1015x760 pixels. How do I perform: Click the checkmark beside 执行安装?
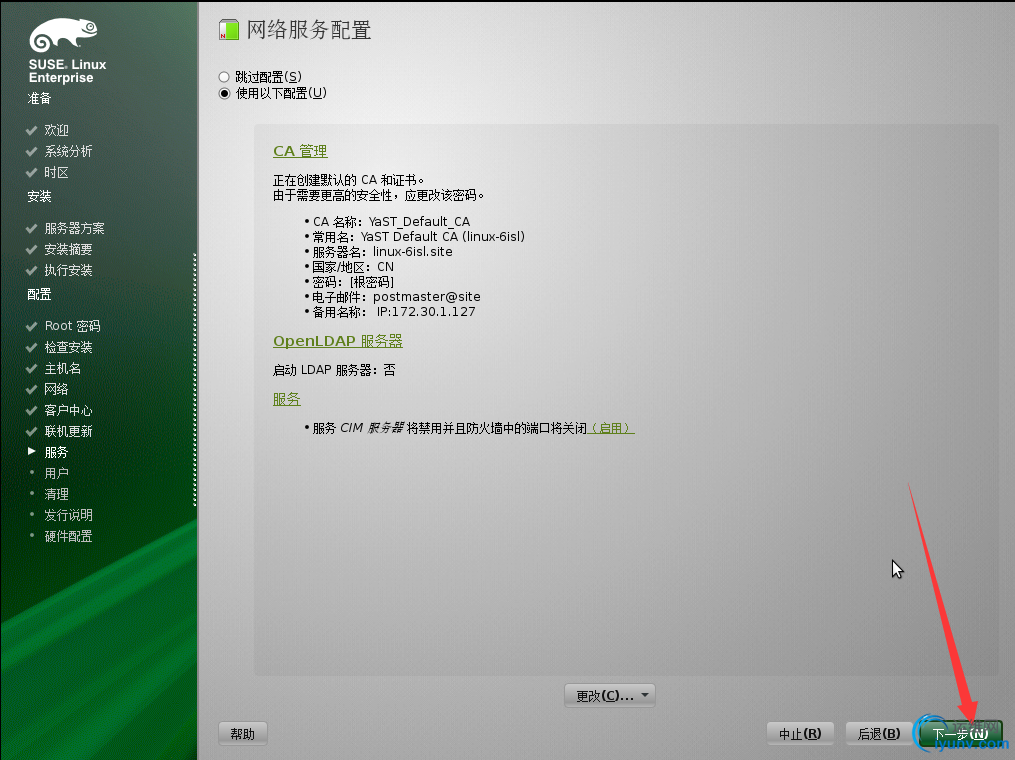[31, 270]
